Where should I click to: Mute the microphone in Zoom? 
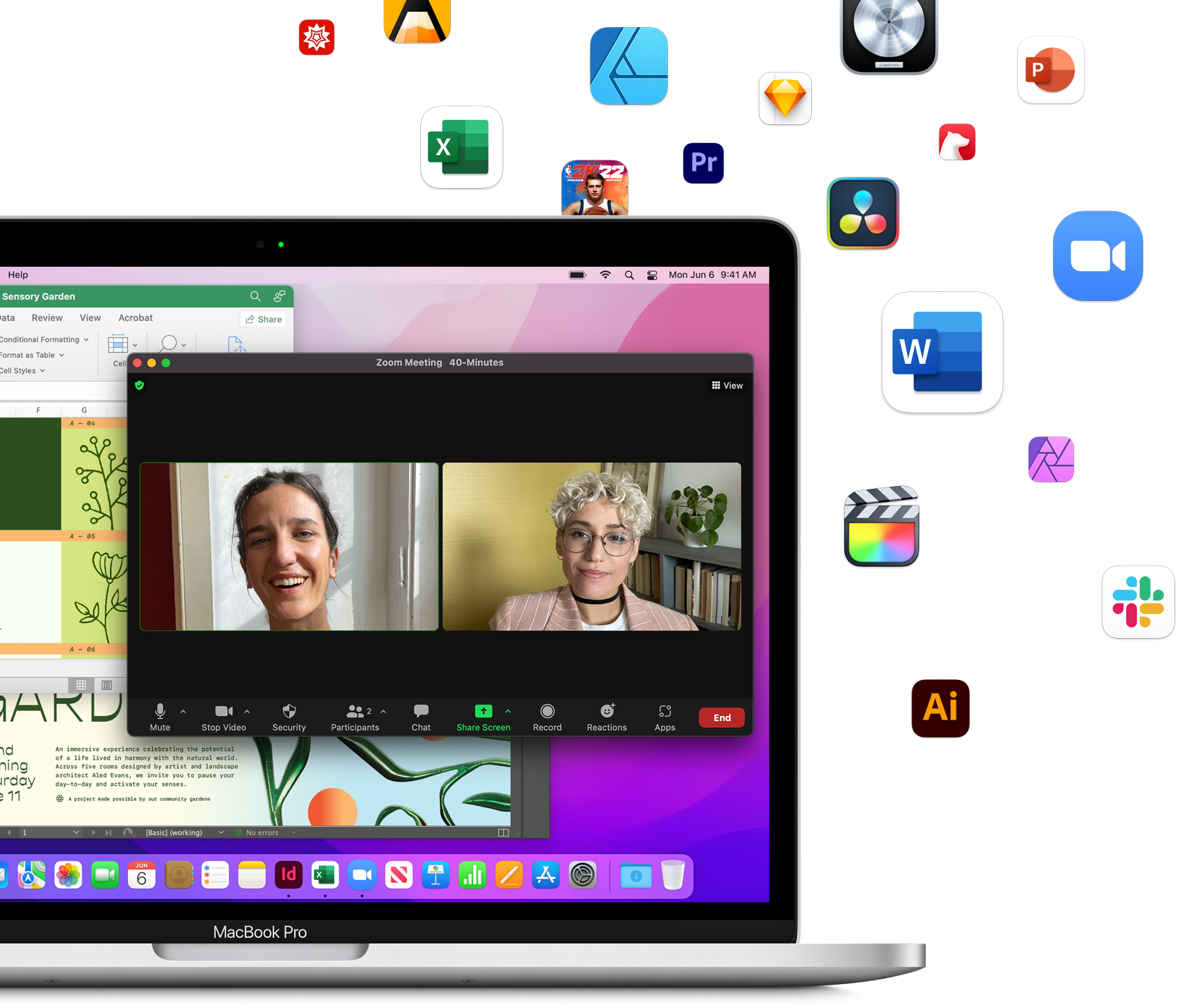(160, 717)
